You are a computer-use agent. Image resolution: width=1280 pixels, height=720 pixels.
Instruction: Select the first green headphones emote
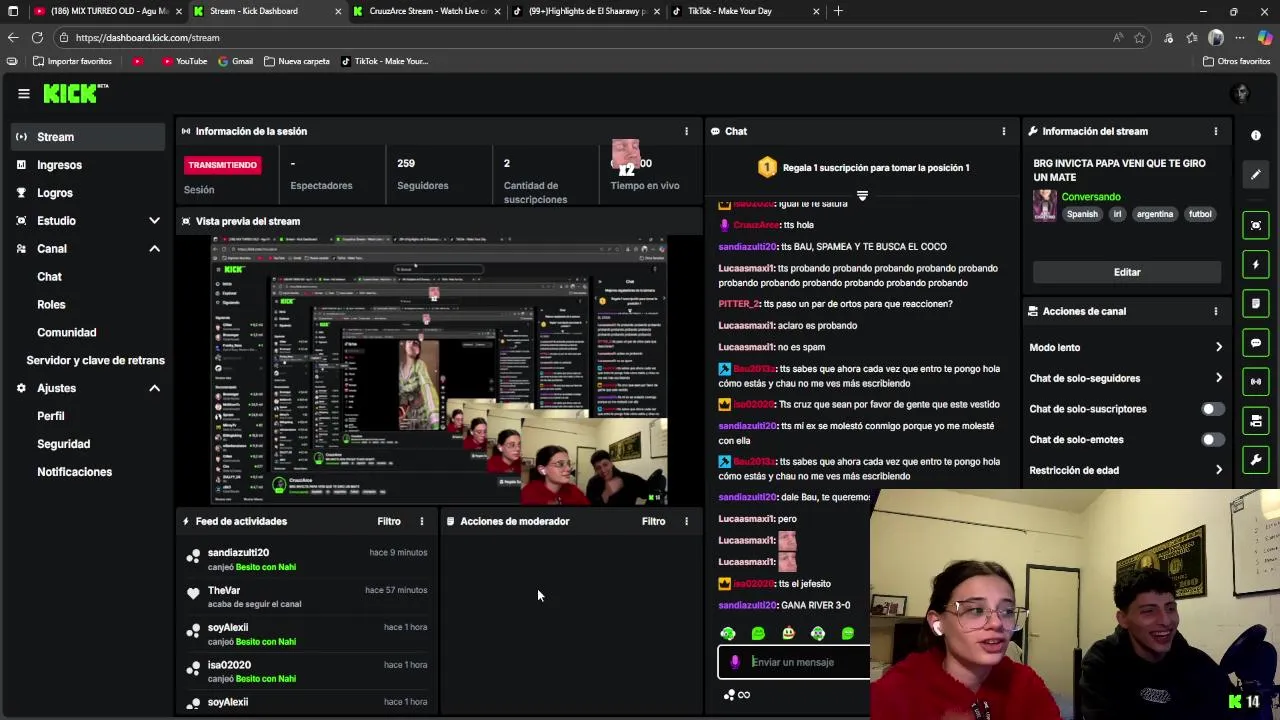(x=728, y=633)
